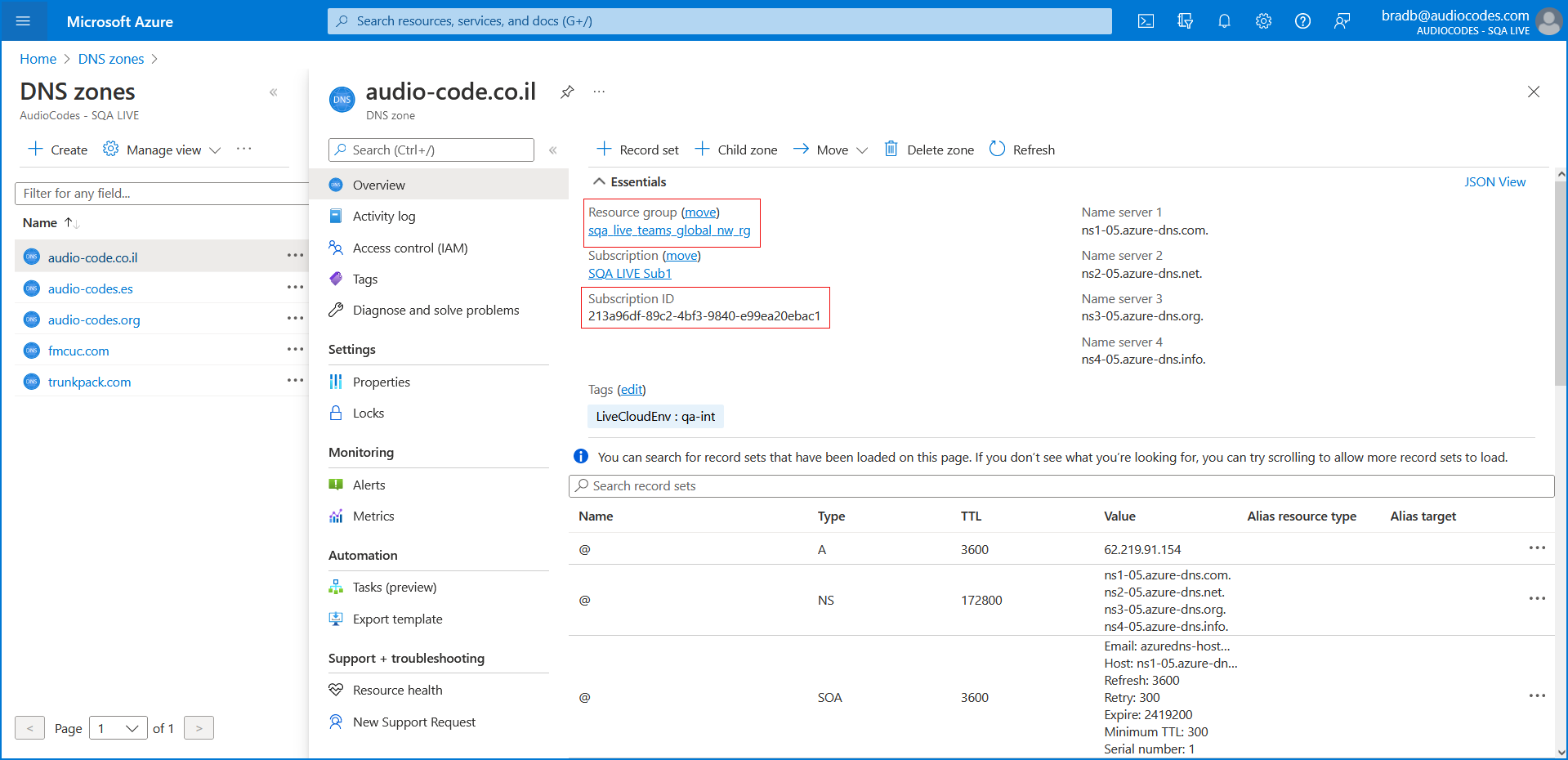Open portal settings gear

1263,21
